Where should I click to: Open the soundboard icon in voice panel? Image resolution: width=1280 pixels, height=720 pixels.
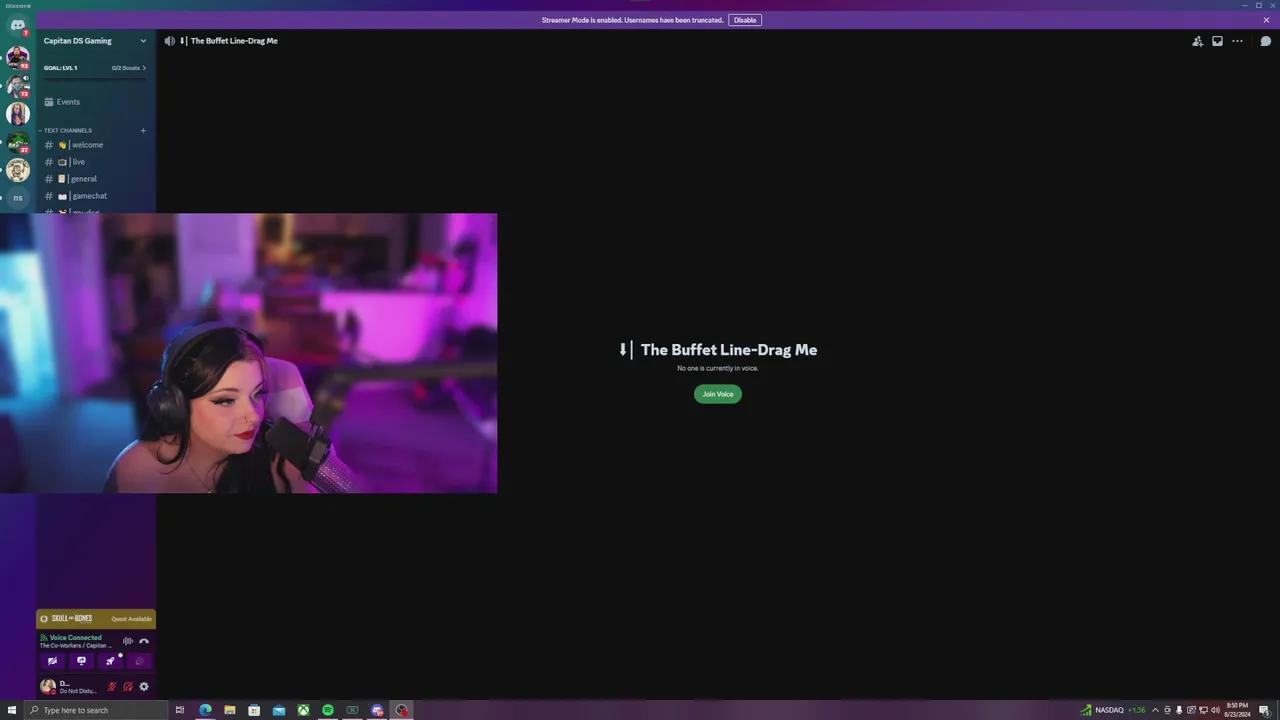[x=139, y=661]
